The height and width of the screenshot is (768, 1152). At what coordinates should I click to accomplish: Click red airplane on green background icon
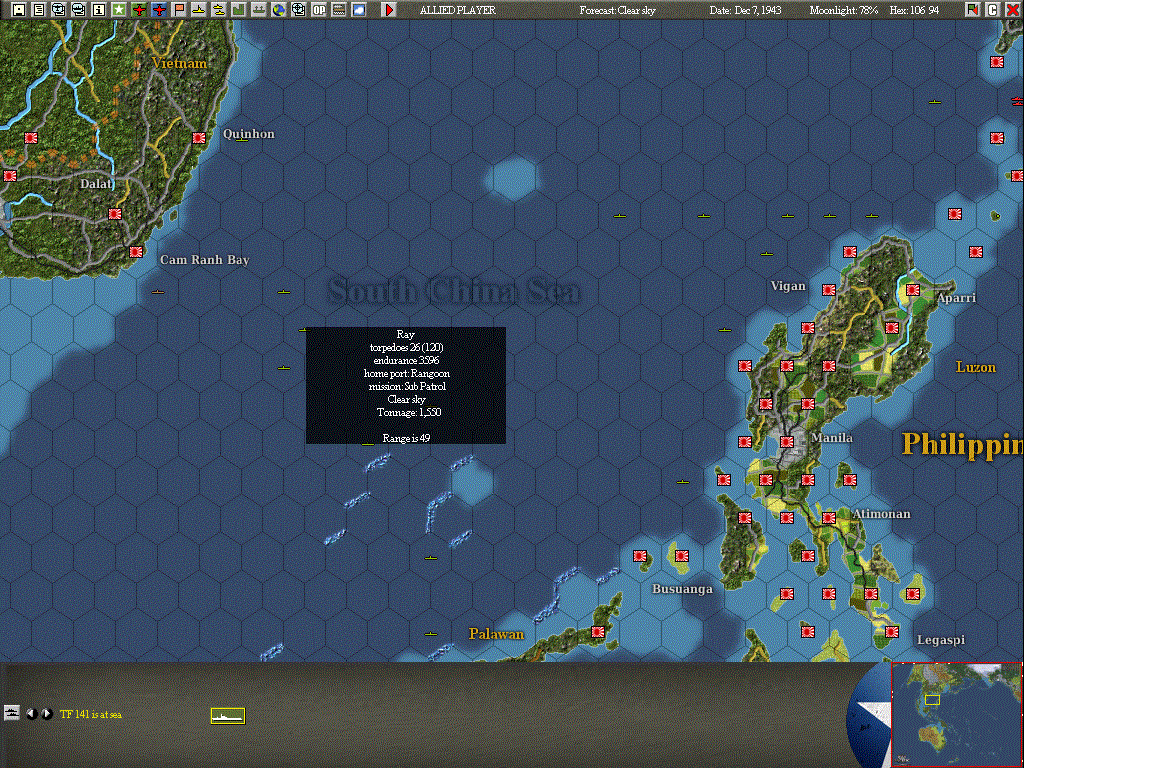139,10
